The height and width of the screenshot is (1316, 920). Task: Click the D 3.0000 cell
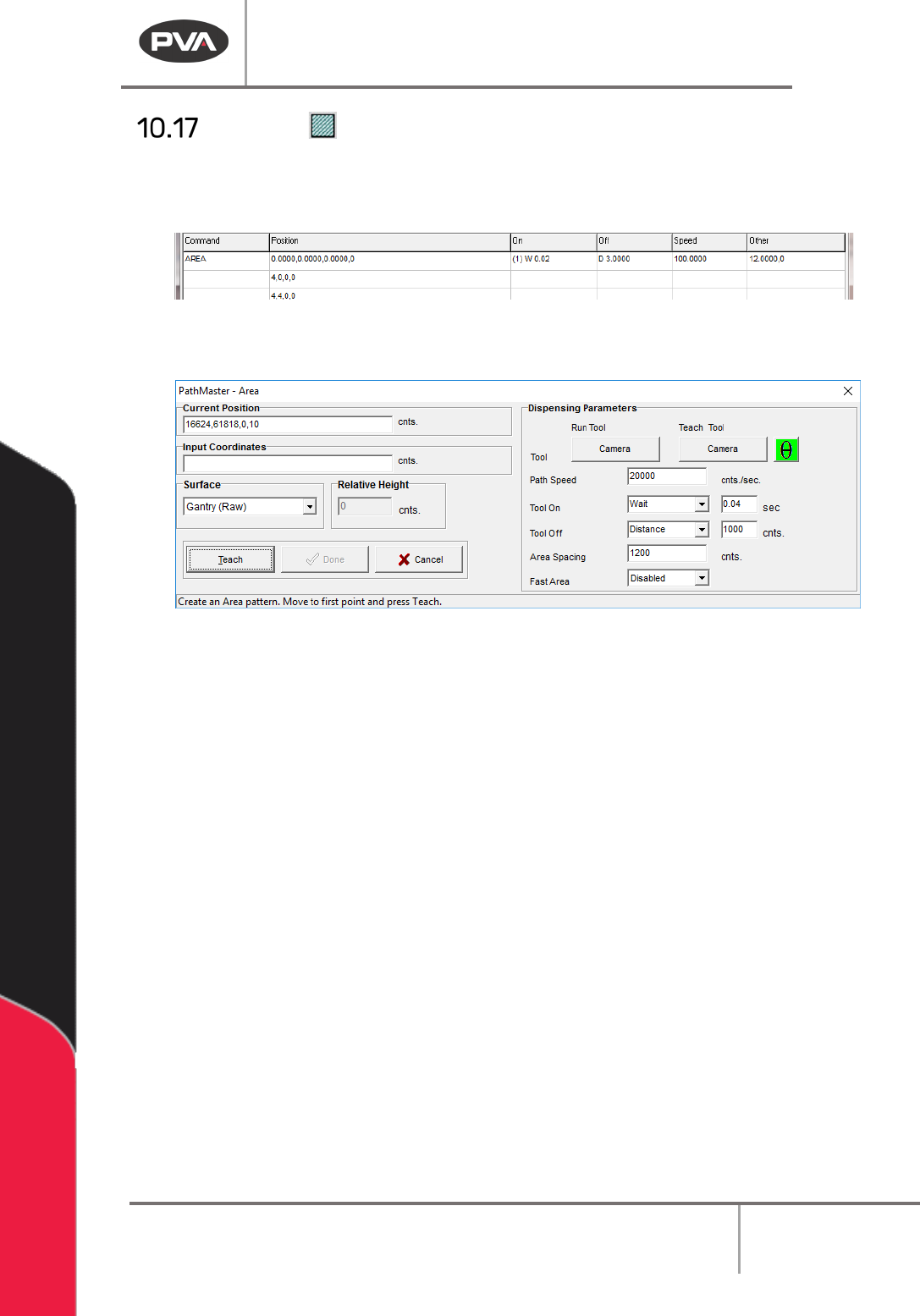click(634, 260)
